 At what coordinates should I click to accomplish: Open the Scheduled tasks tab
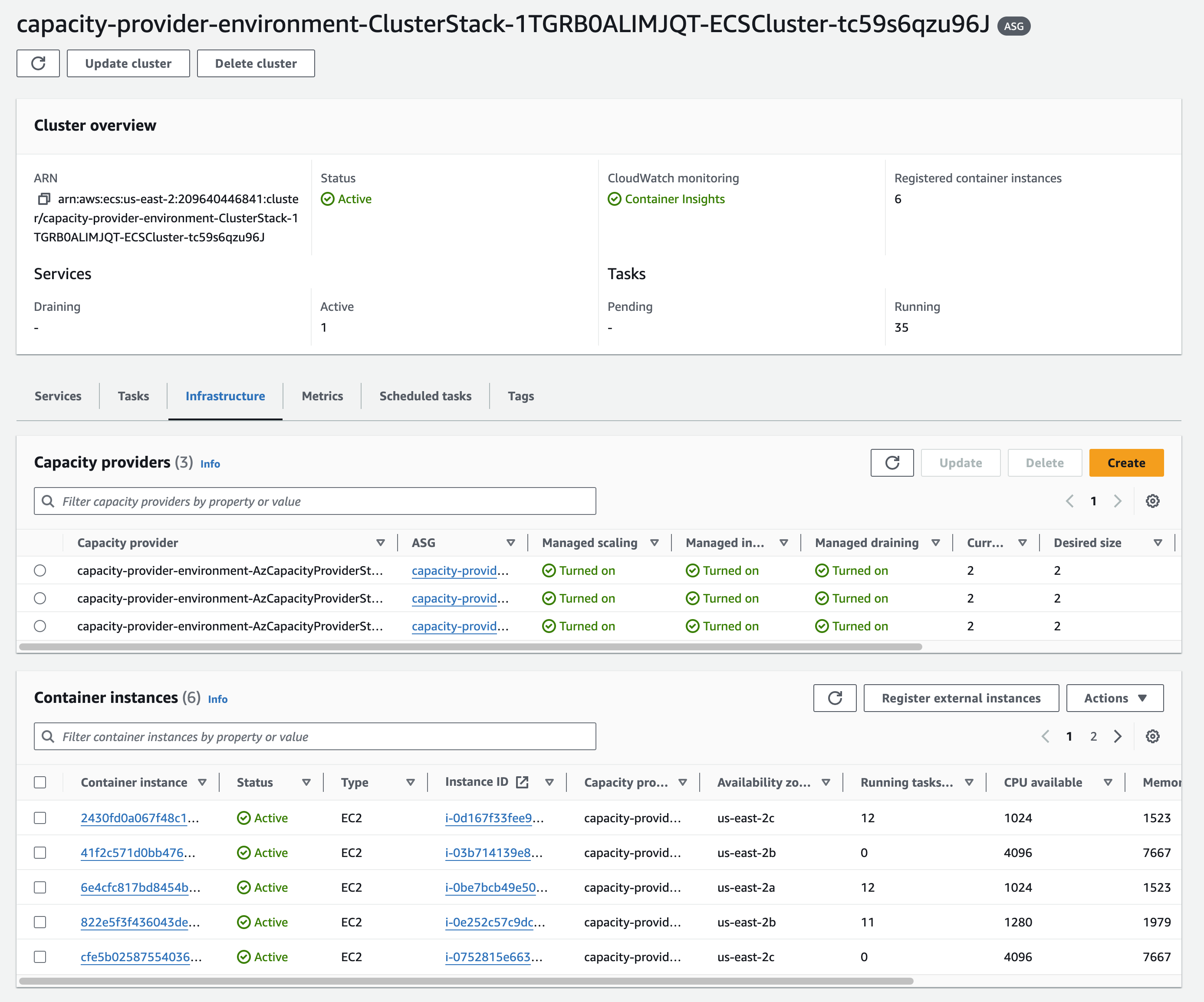point(425,396)
